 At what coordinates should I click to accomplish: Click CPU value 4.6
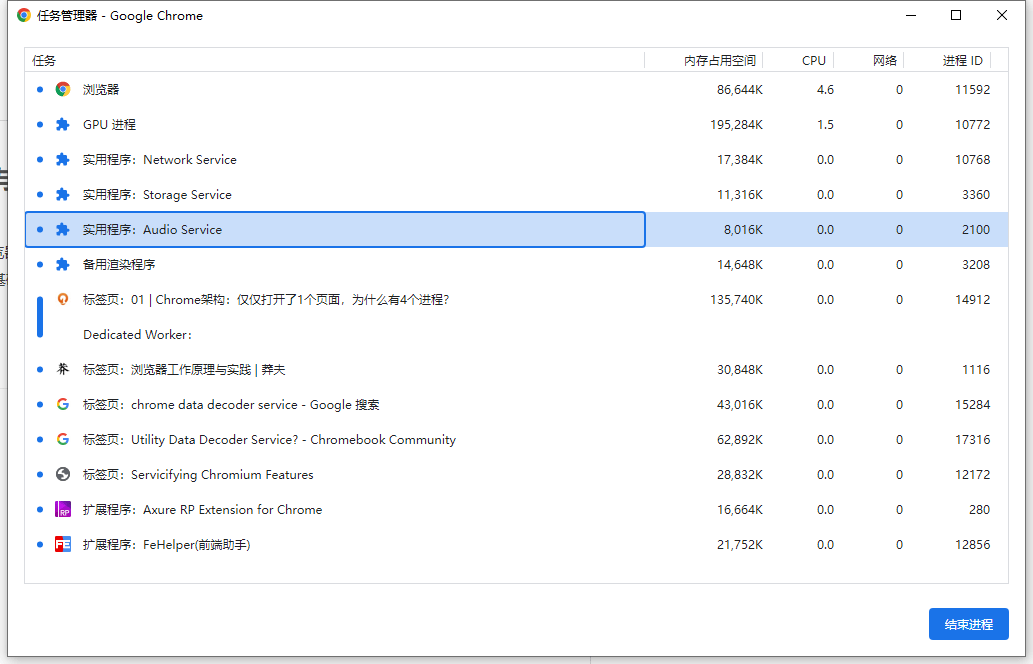coord(825,90)
